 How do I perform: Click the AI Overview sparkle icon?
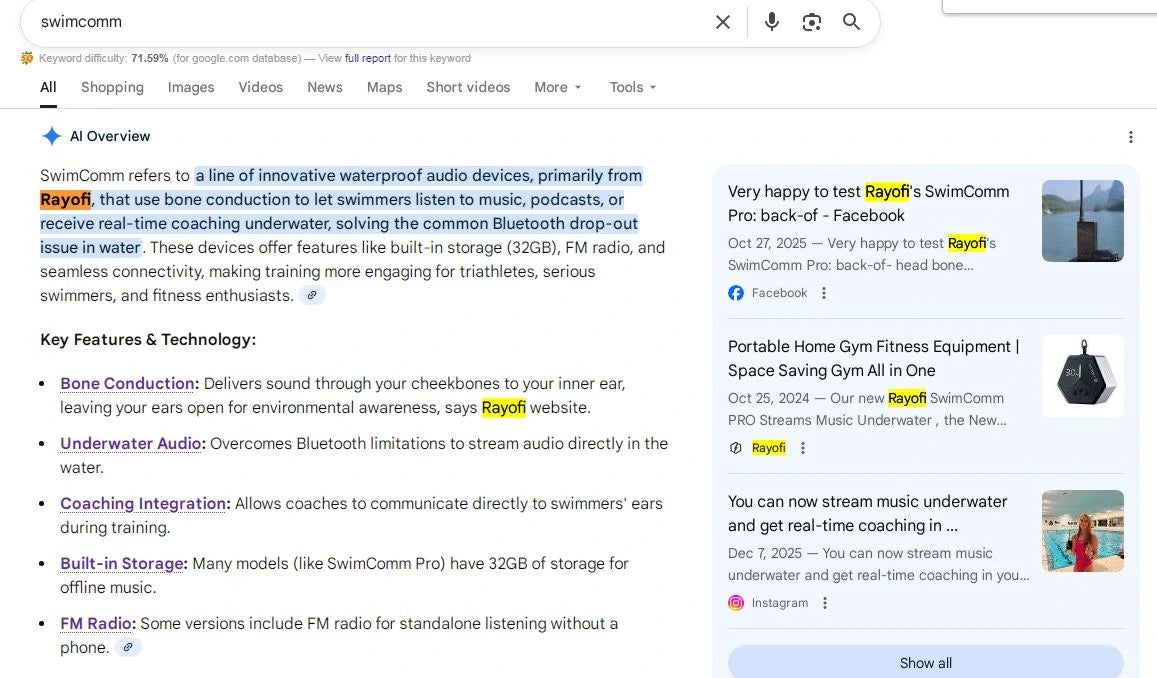coord(51,136)
